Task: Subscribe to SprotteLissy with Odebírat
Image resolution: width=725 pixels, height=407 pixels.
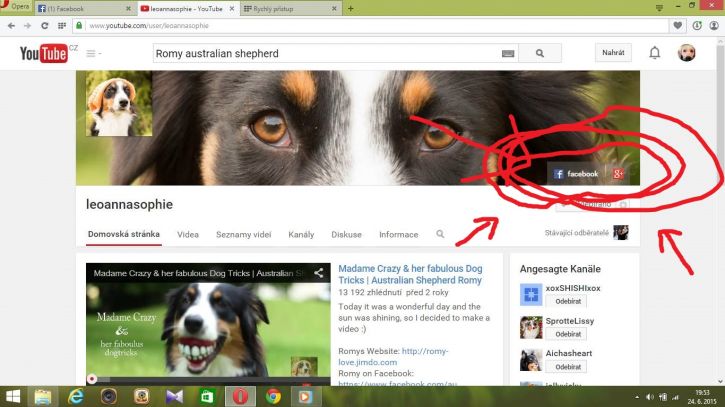Action: tap(568, 334)
